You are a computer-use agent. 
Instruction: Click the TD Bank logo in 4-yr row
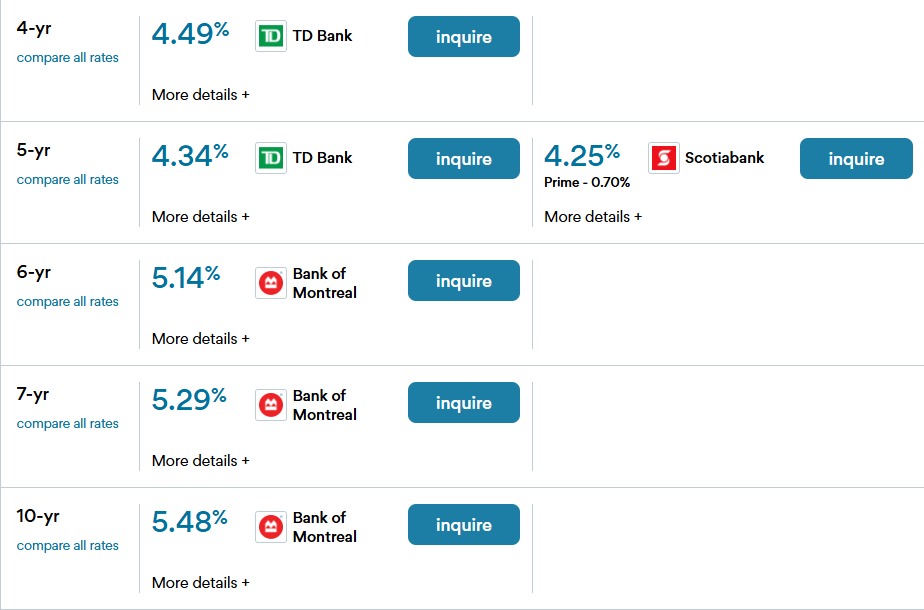click(271, 37)
